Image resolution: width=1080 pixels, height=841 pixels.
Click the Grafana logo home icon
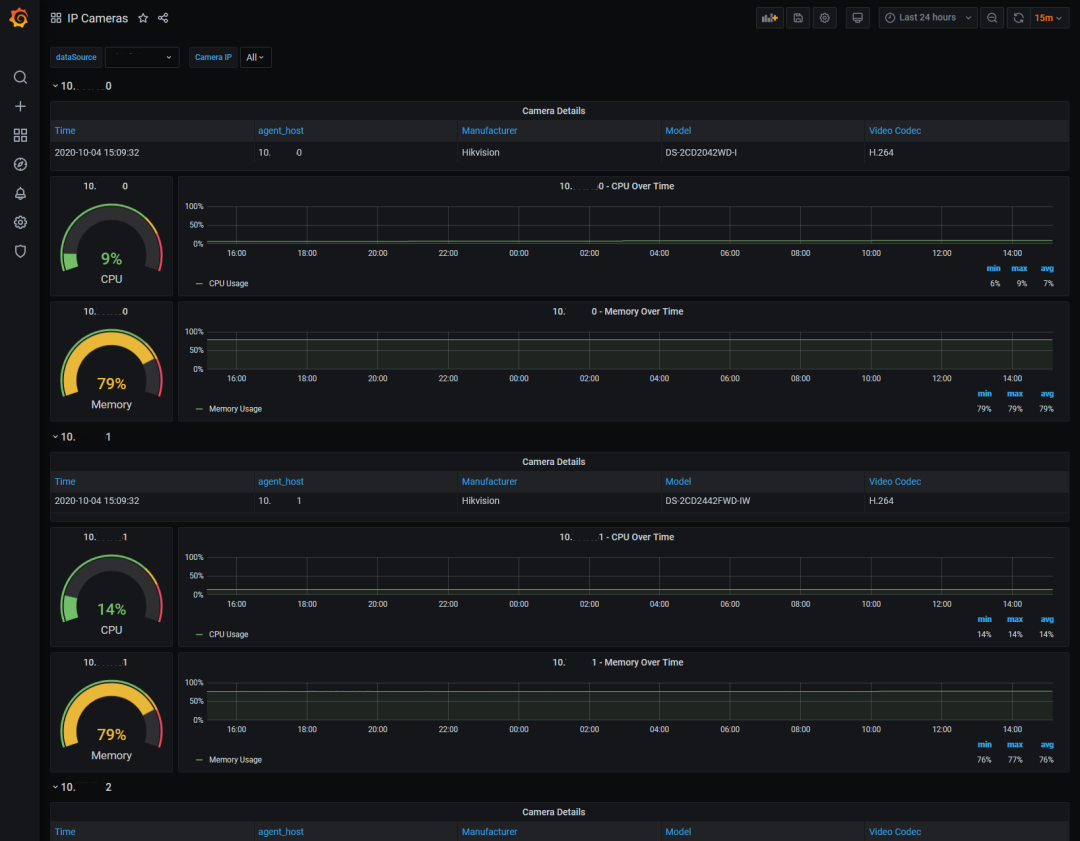tap(19, 18)
